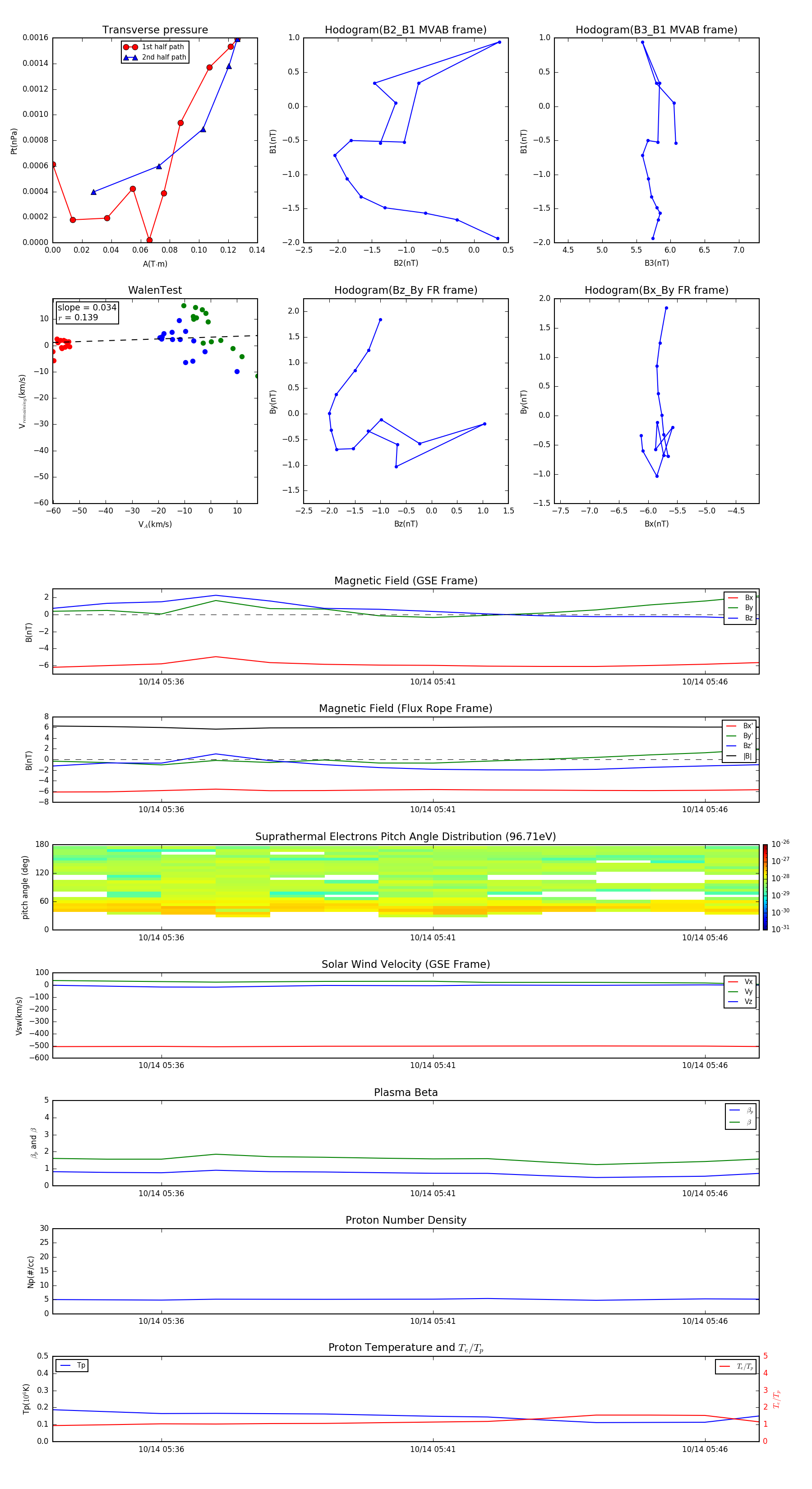The image size is (812, 1489).
Task: Click the 'Proton Temperature and Te/Tp' title
Action: coord(406,1348)
